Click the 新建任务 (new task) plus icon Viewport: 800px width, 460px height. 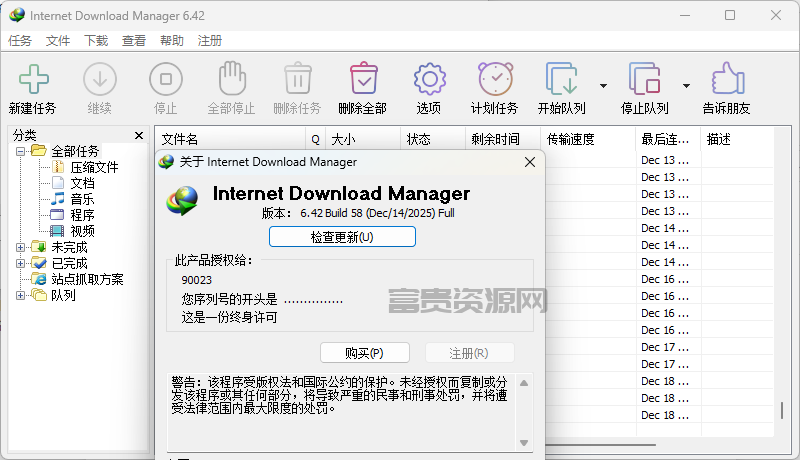(x=34, y=79)
